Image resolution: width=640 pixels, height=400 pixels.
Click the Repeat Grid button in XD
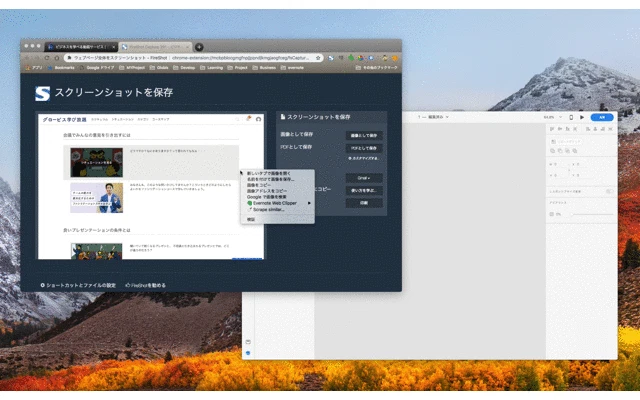click(x=566, y=141)
